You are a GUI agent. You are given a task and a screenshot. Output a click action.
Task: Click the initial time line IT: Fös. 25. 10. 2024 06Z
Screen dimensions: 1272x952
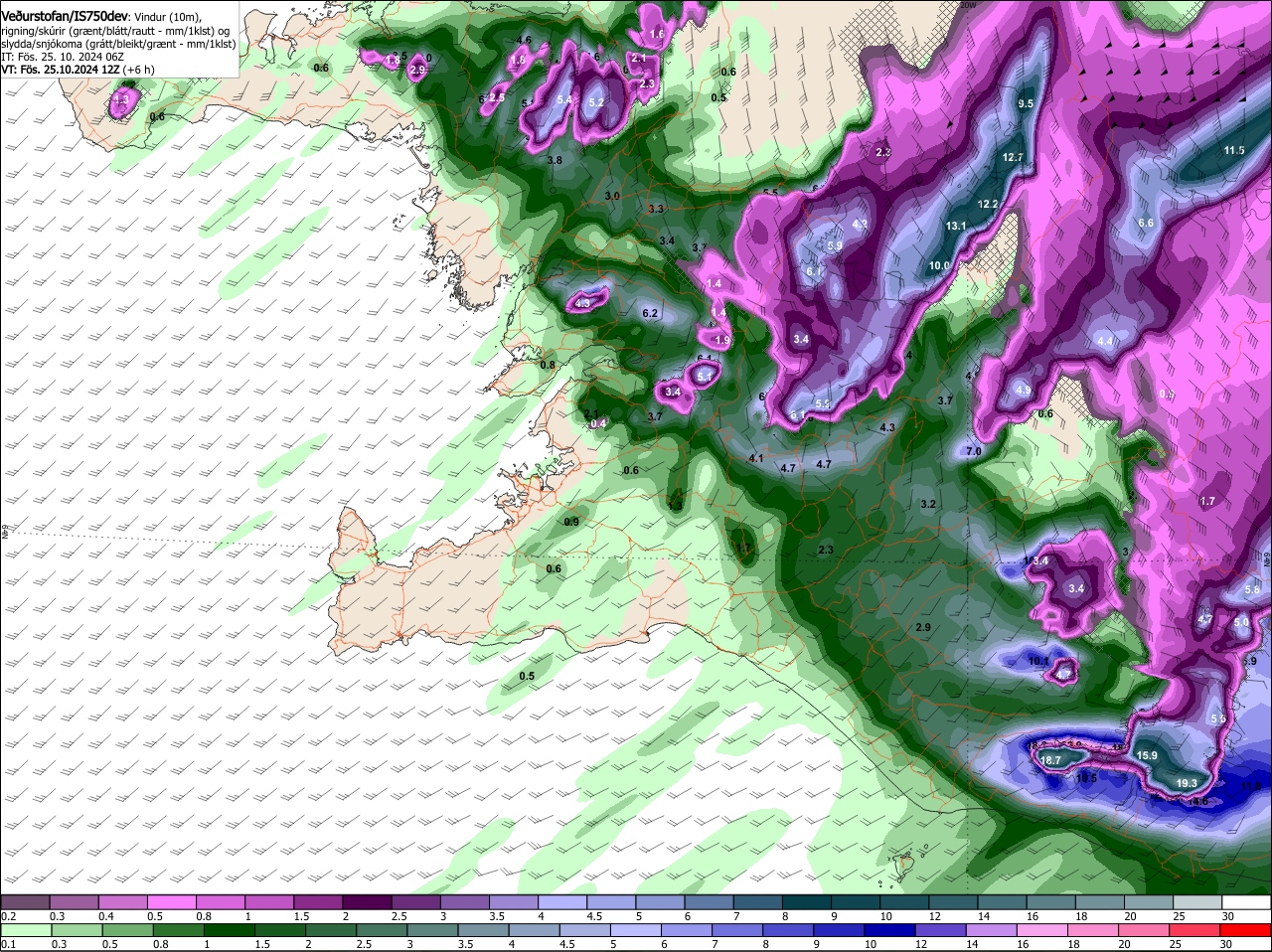click(62, 58)
